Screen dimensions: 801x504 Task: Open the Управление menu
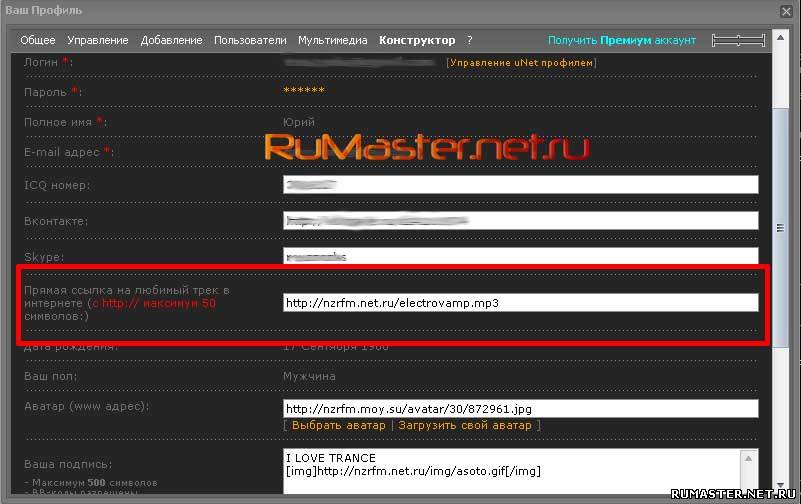pyautogui.click(x=98, y=40)
